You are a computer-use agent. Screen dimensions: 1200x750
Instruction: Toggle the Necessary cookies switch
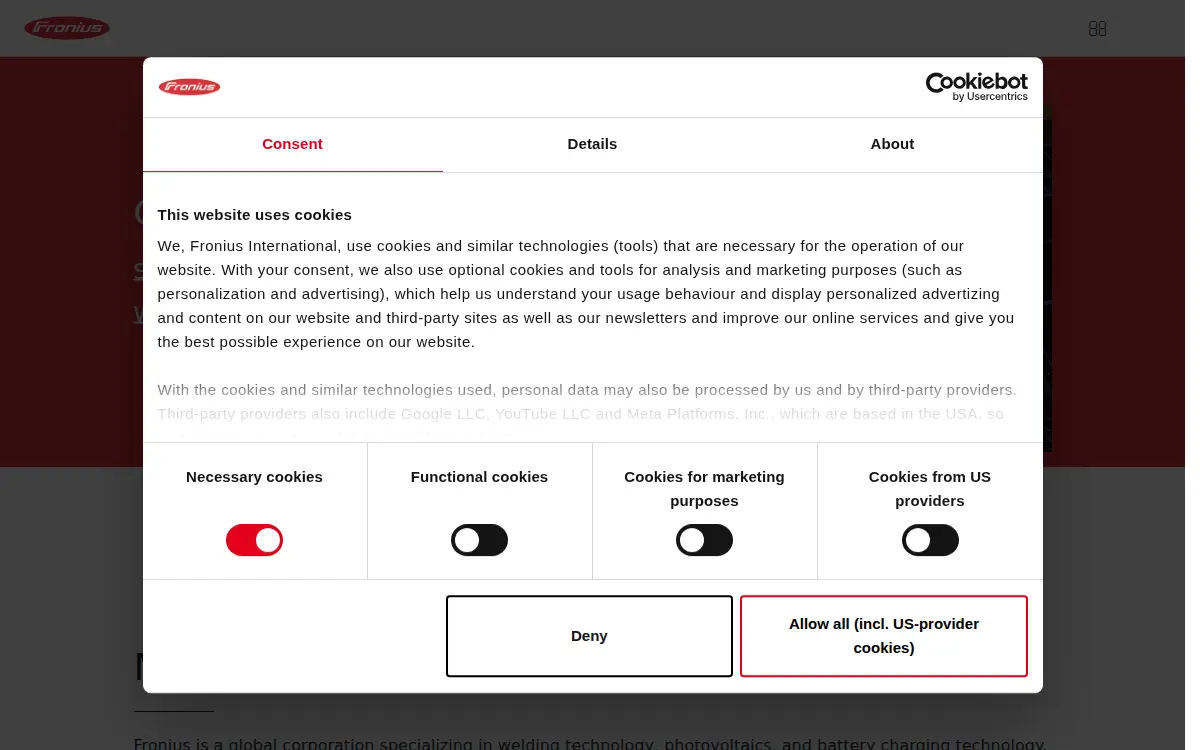(254, 541)
